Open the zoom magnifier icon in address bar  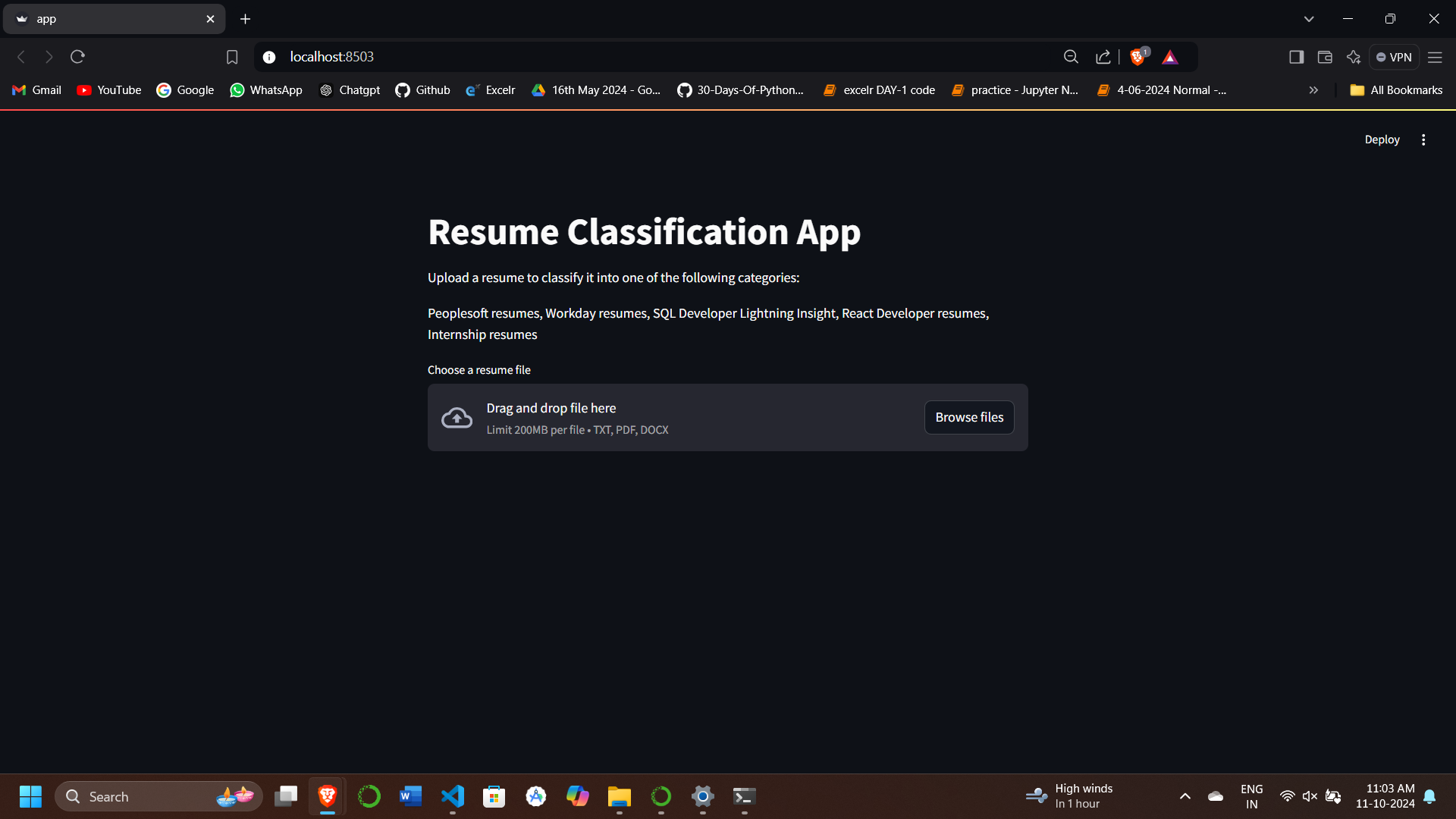(x=1071, y=57)
